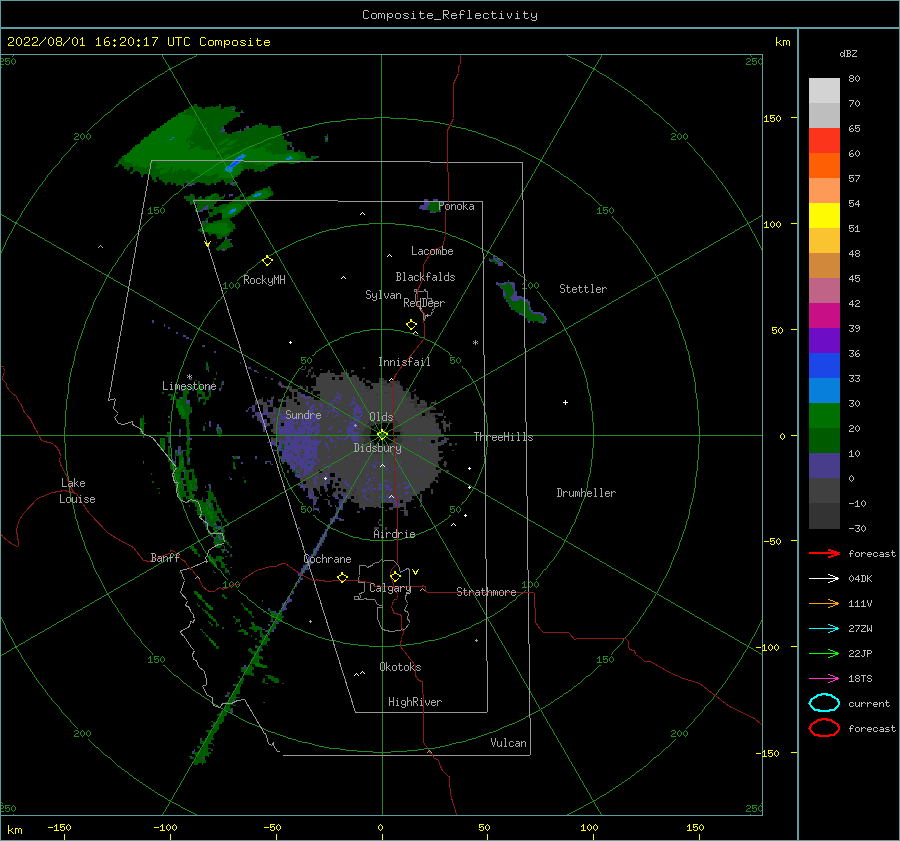Click the Sylvan label on map
Screen dimensions: 900x841
383,295
